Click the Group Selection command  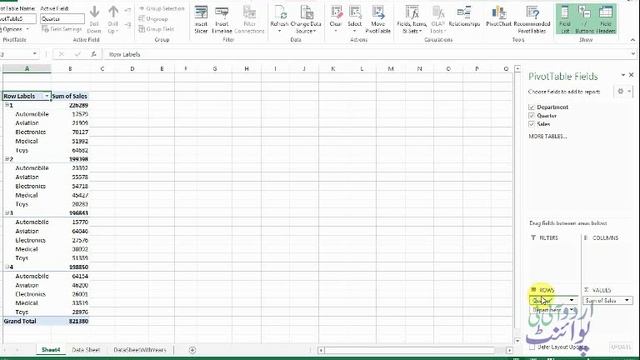(x=162, y=8)
